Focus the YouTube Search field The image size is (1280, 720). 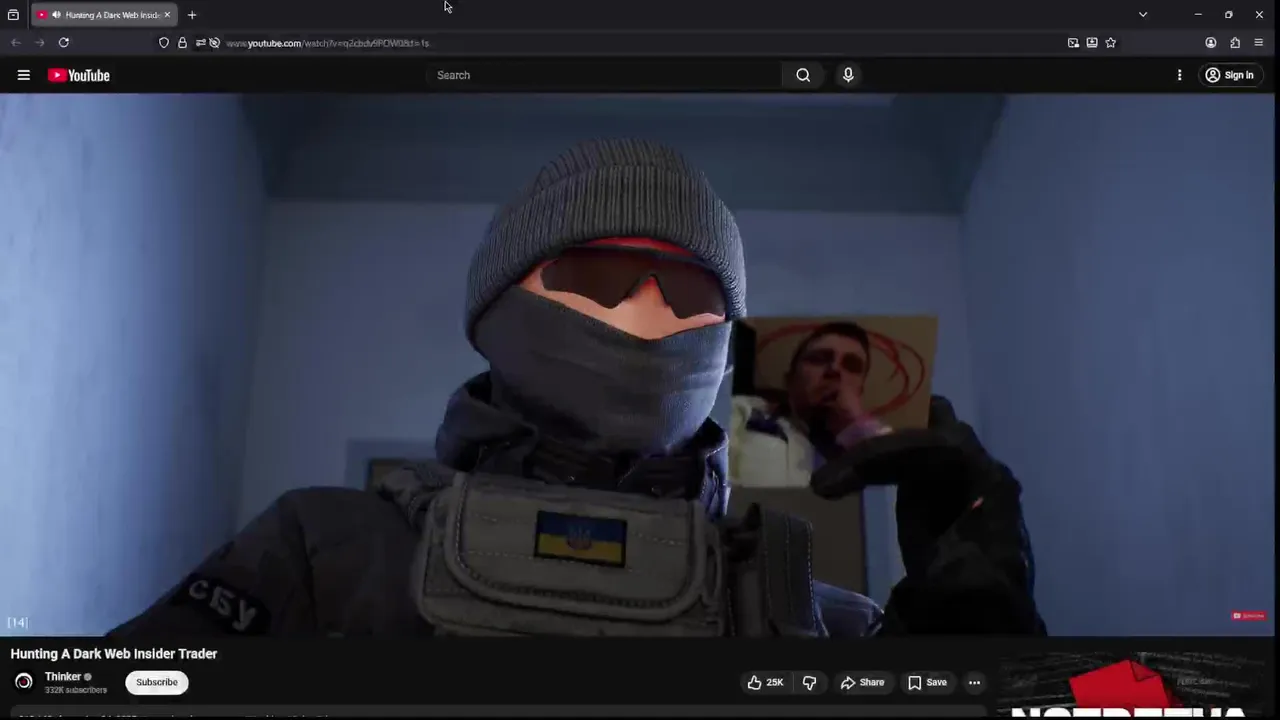(x=605, y=75)
